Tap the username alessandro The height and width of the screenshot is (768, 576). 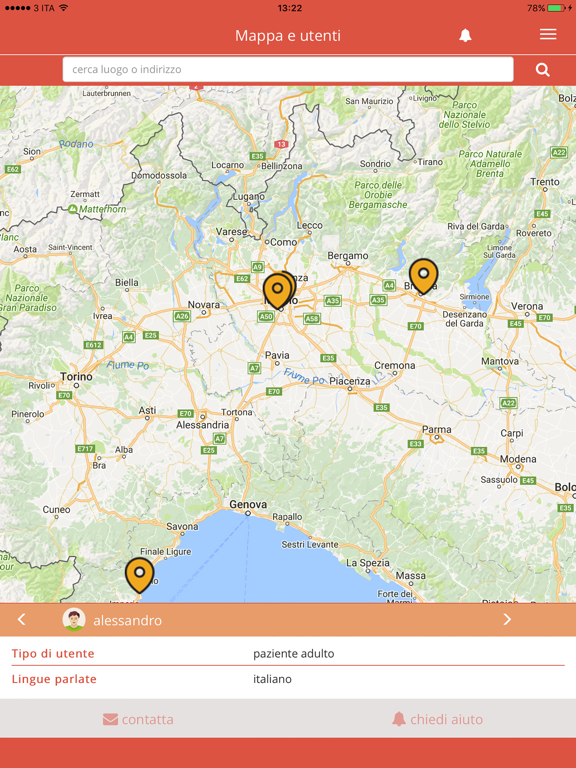pos(127,621)
